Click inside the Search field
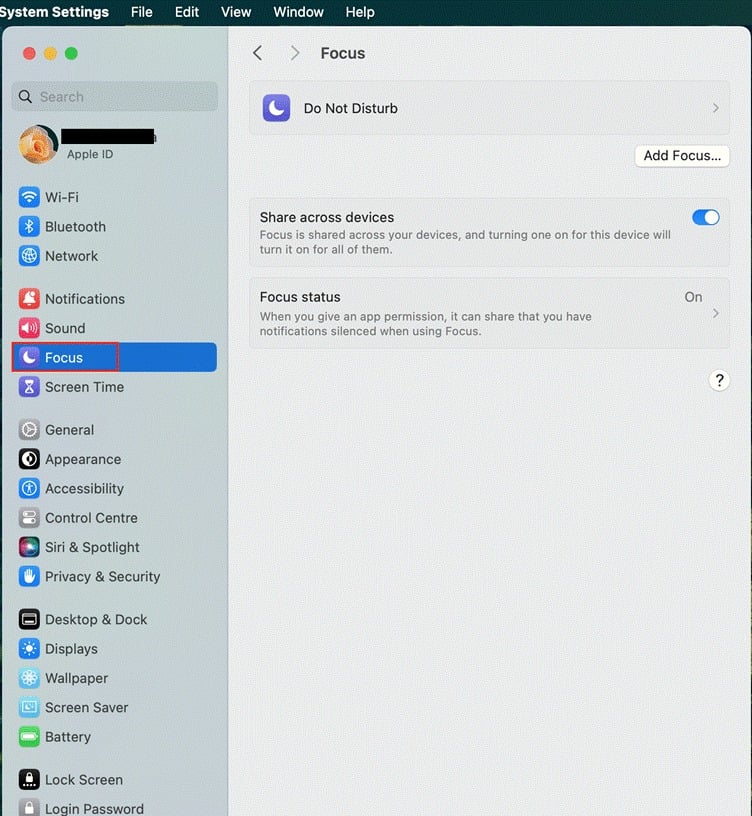 coord(114,96)
